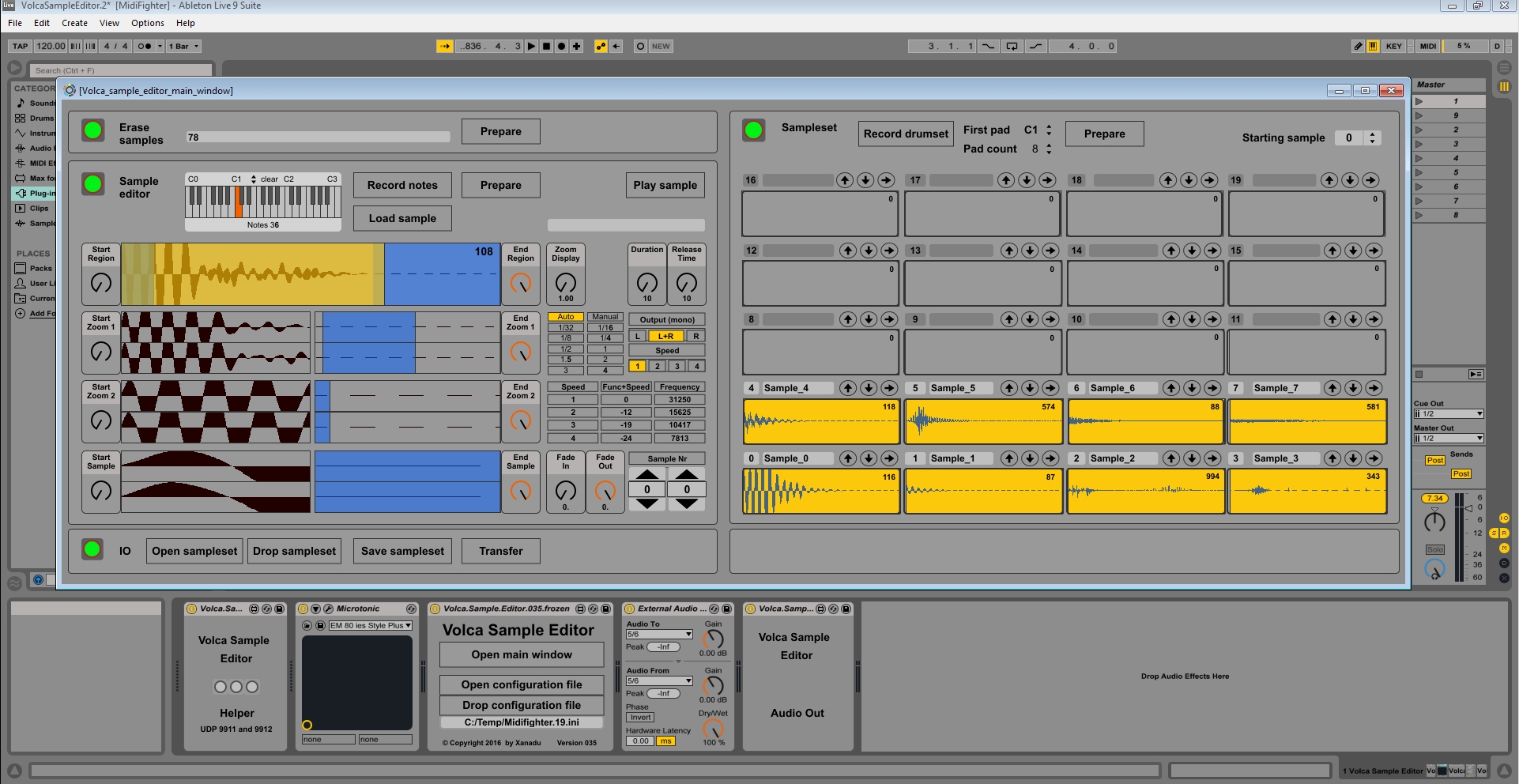Click the Load sample button
The height and width of the screenshot is (784, 1519).
(x=402, y=218)
